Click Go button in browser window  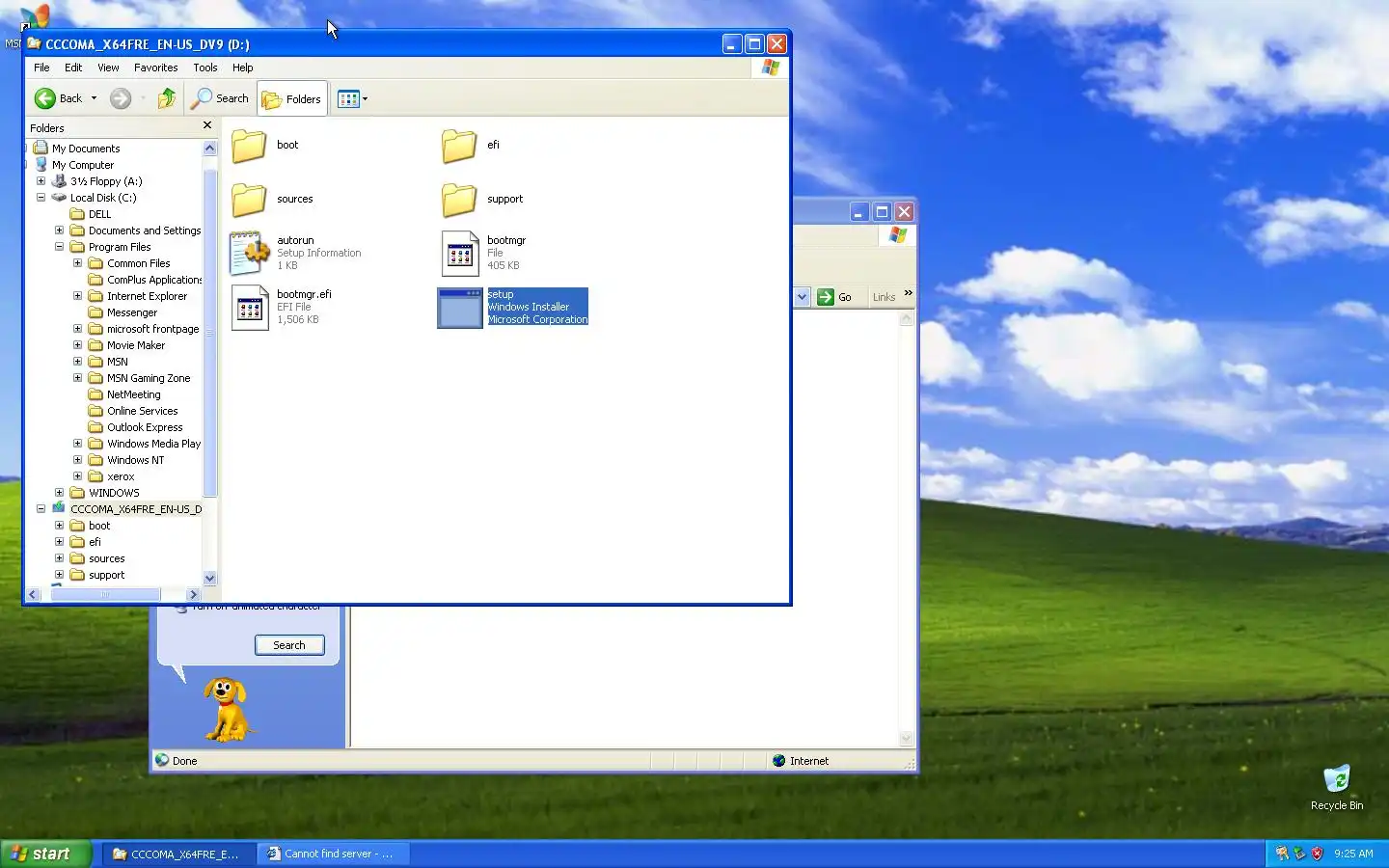click(835, 297)
